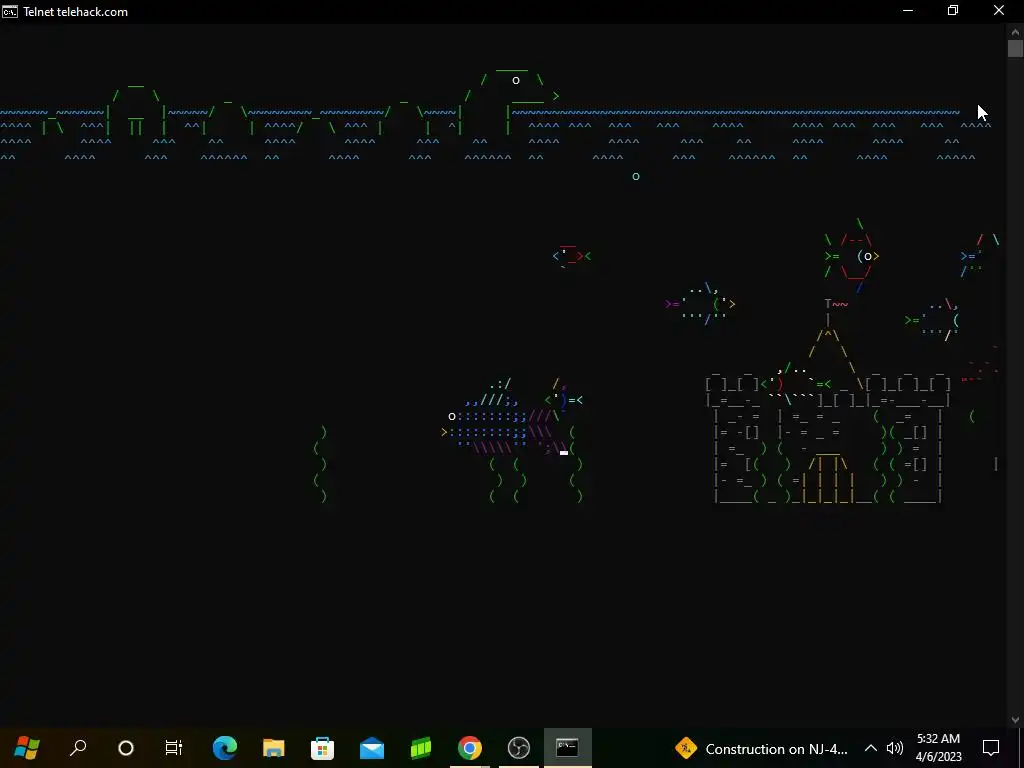The height and width of the screenshot is (768, 1024).
Task: Minimize the Telnet window
Action: pyautogui.click(x=908, y=11)
